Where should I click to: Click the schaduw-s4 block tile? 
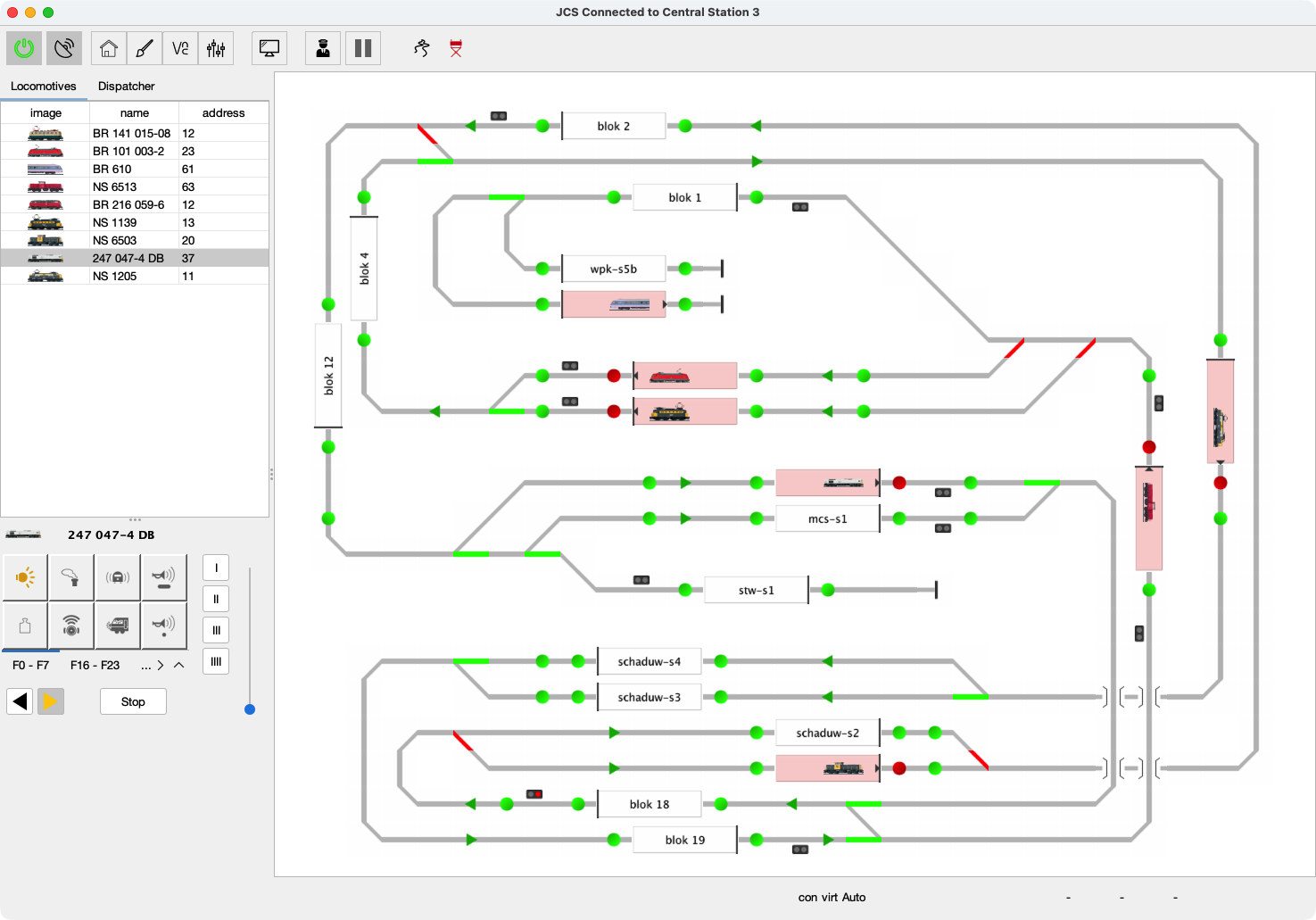[650, 661]
